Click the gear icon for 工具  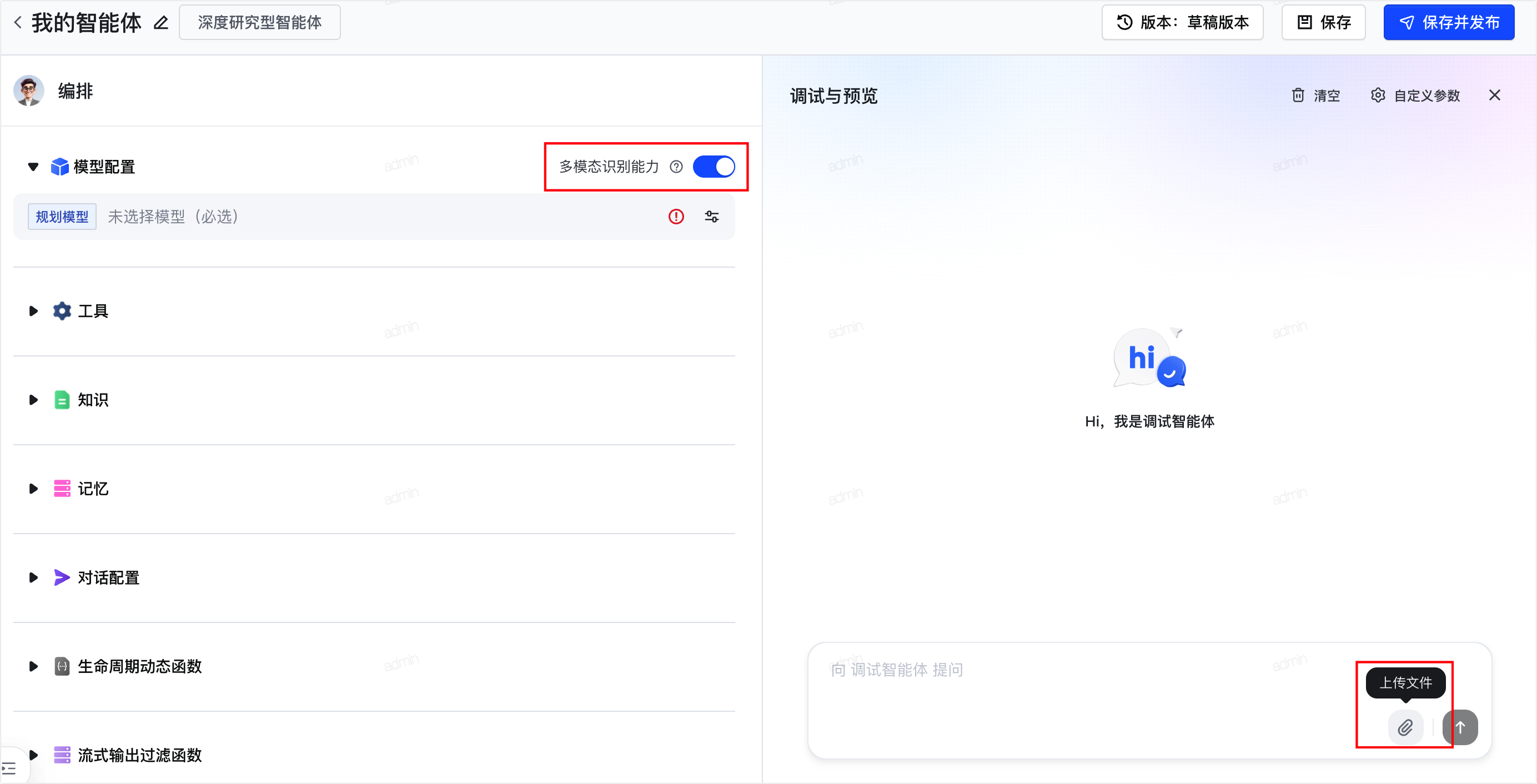[62, 311]
